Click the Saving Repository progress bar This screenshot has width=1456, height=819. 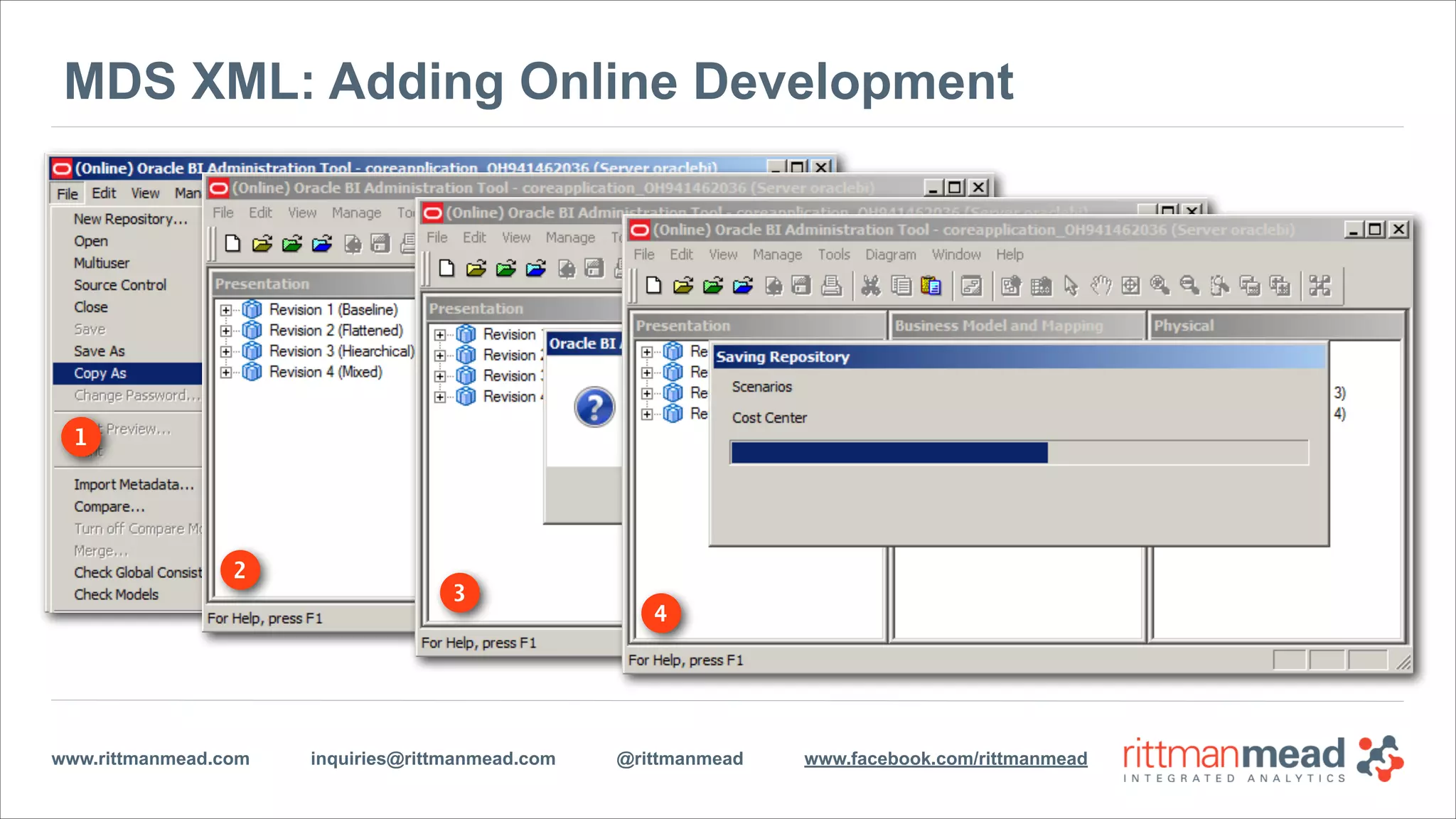[x=1019, y=453]
